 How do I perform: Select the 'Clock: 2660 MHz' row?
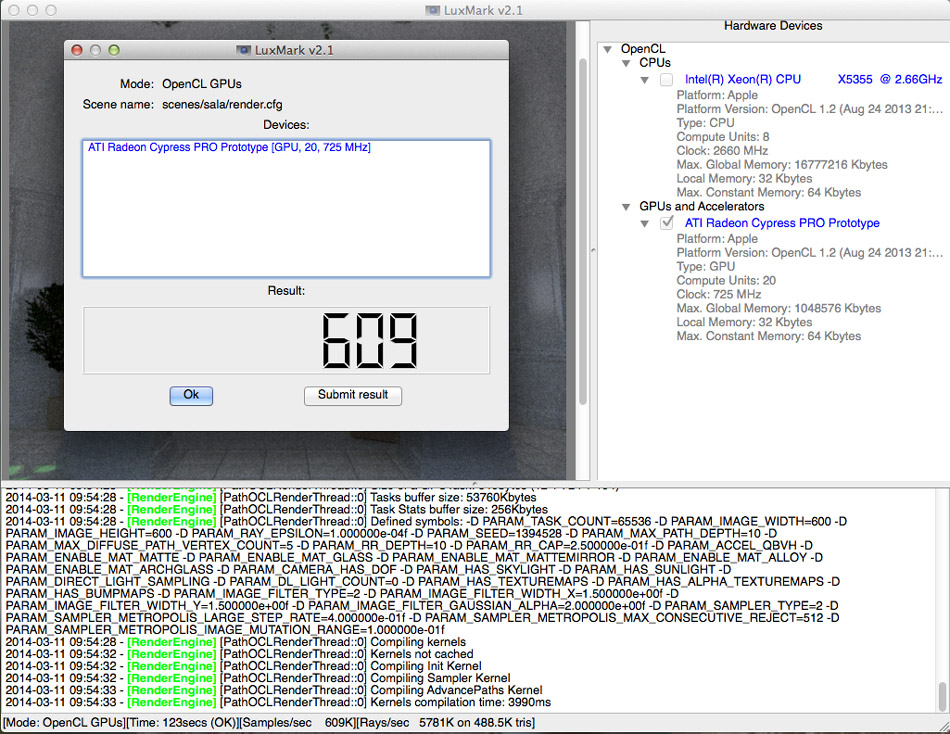pyautogui.click(x=722, y=151)
